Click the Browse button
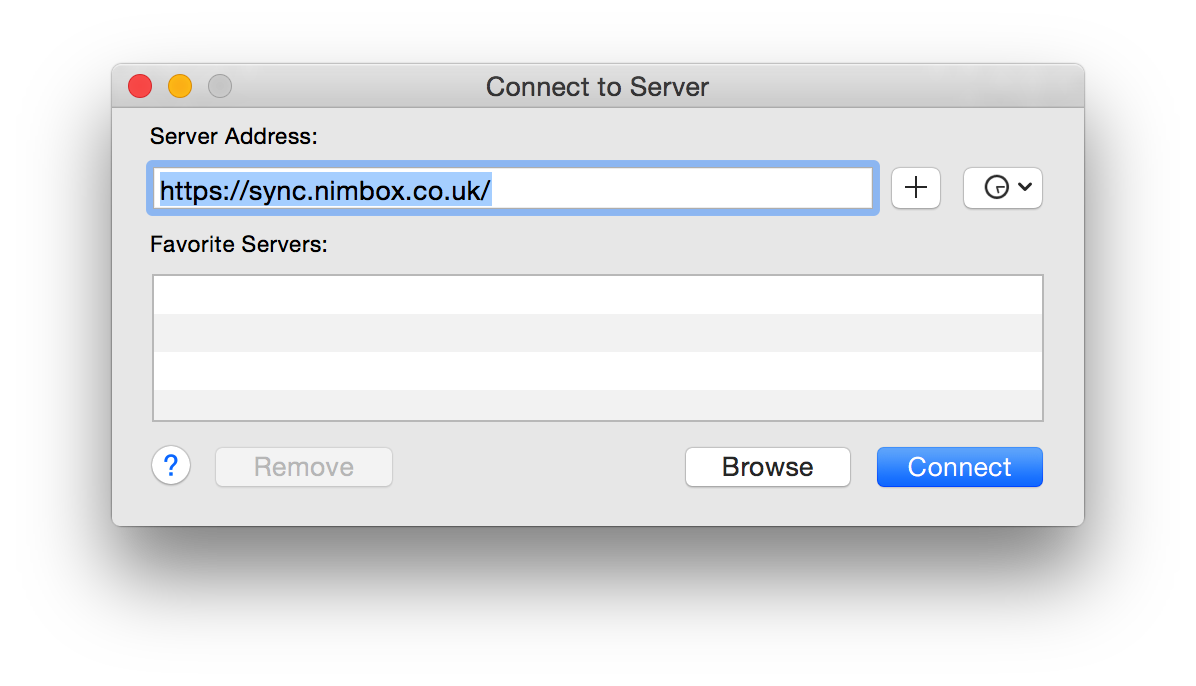 (x=767, y=466)
